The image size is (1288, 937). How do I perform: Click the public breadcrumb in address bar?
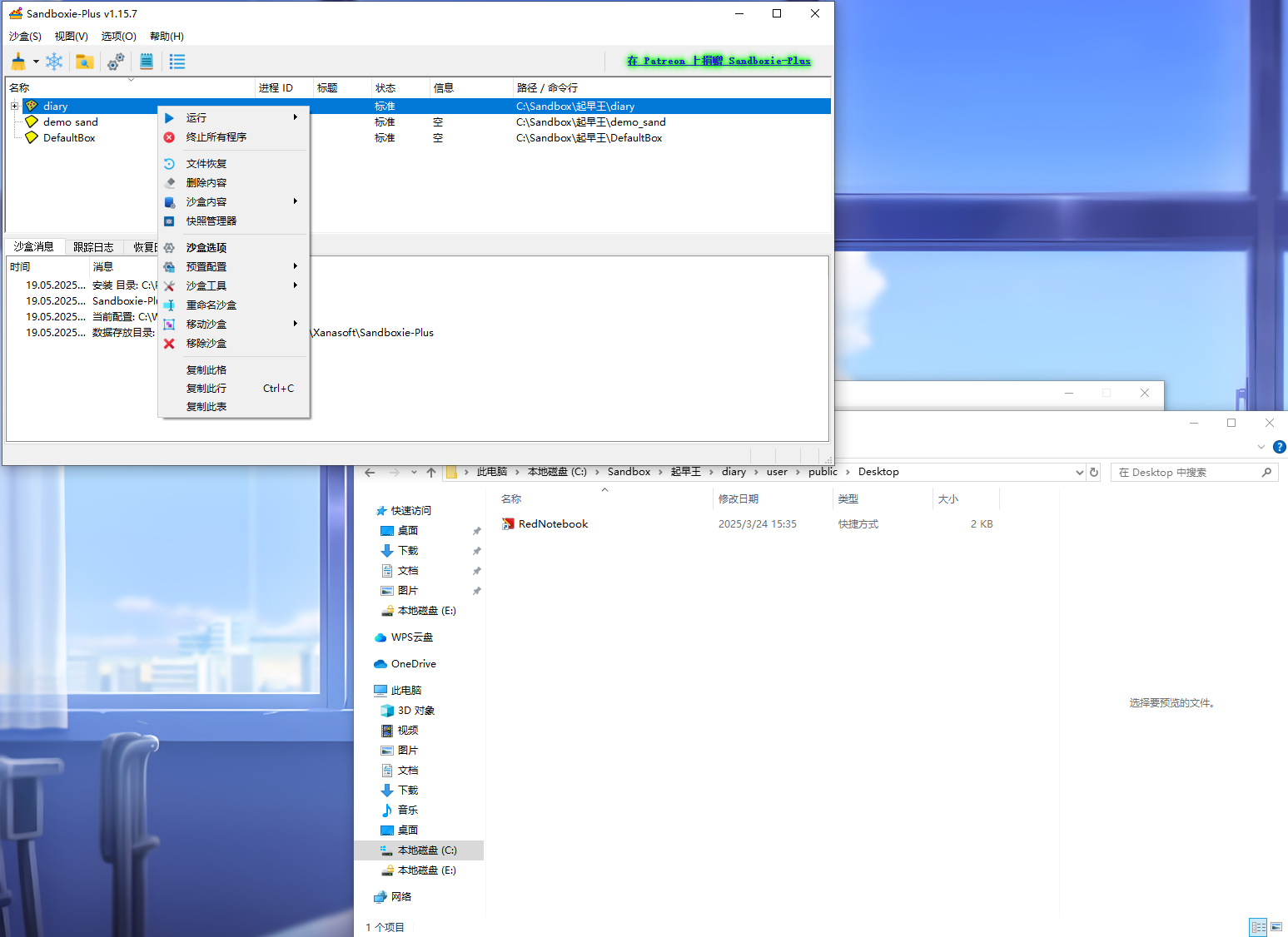click(823, 472)
